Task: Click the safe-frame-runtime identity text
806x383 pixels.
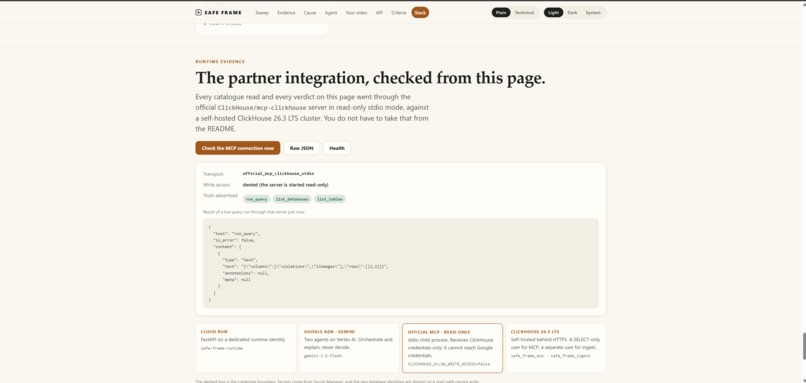Action: pyautogui.click(x=222, y=349)
